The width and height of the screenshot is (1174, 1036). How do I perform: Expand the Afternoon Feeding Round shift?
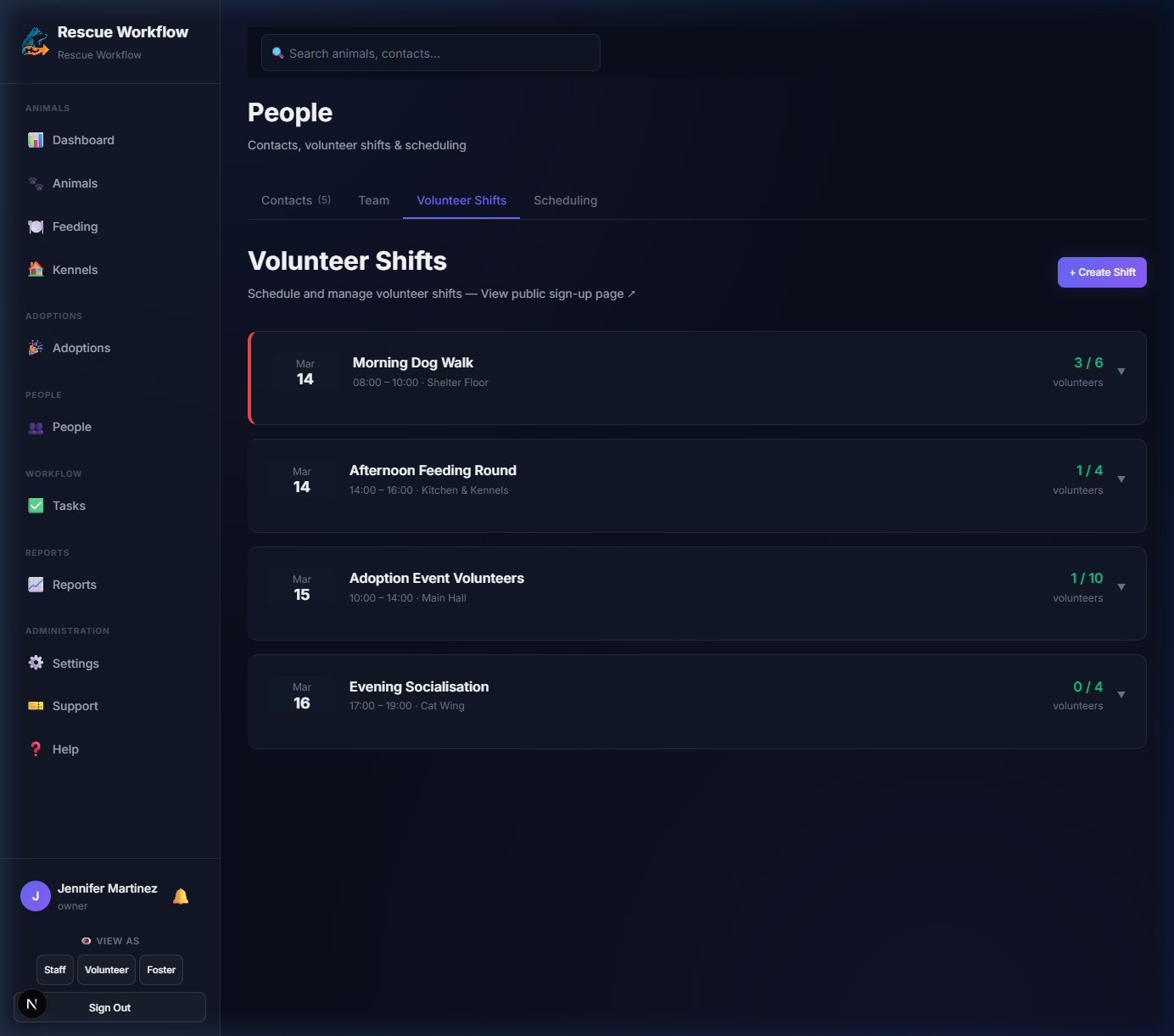click(1121, 479)
